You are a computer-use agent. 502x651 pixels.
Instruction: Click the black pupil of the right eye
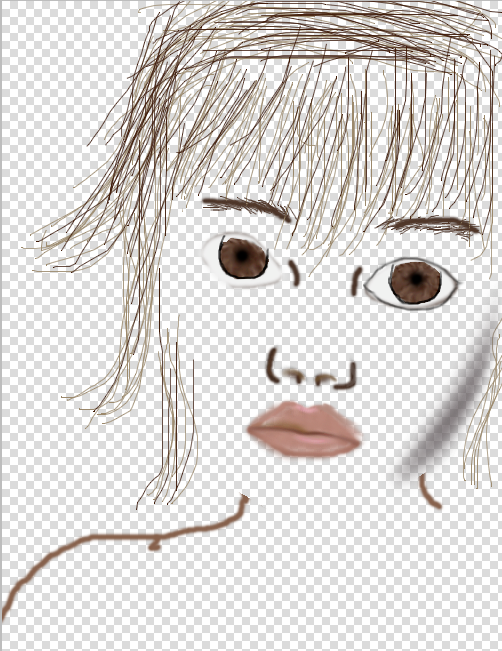(416, 280)
